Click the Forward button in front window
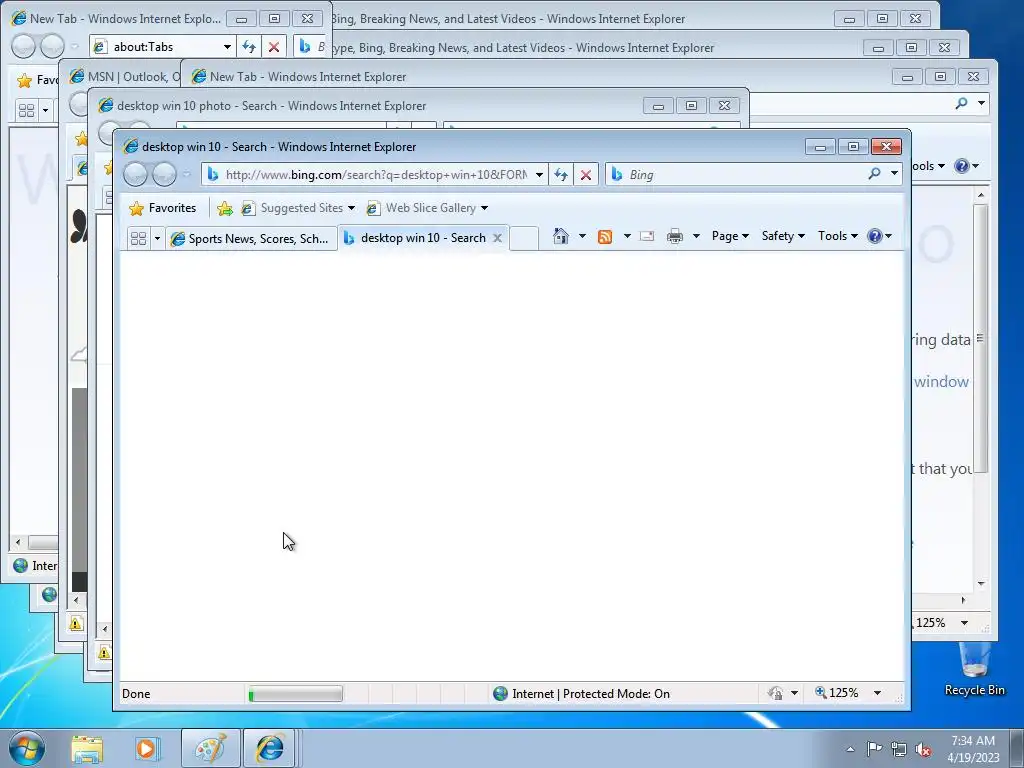 click(164, 174)
